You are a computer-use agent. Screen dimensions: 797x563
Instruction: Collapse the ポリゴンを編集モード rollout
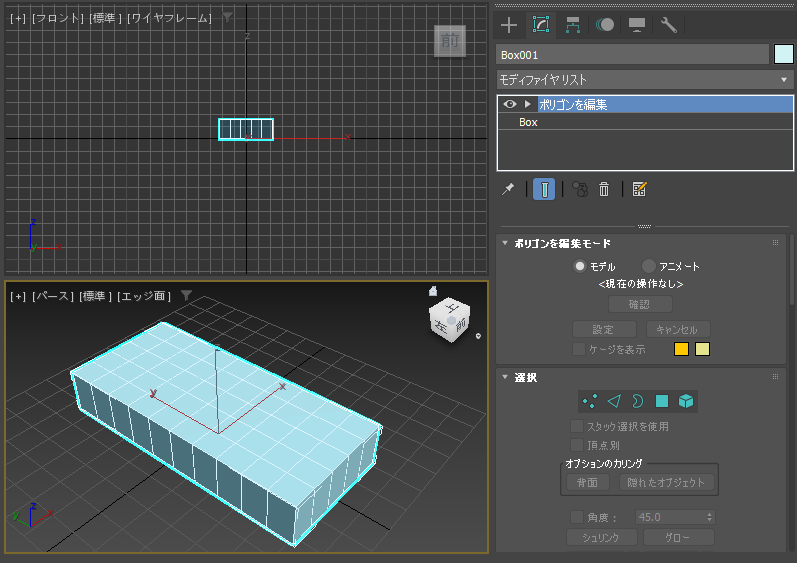(505, 243)
